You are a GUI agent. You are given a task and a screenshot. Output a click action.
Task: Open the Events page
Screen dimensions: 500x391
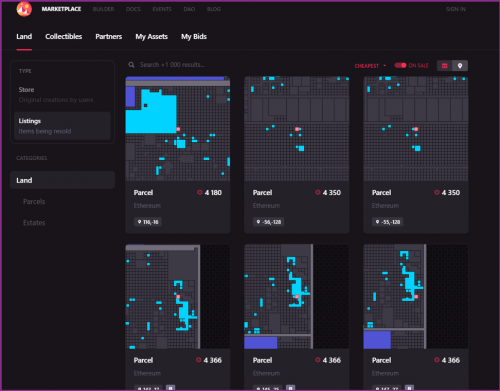(x=162, y=9)
